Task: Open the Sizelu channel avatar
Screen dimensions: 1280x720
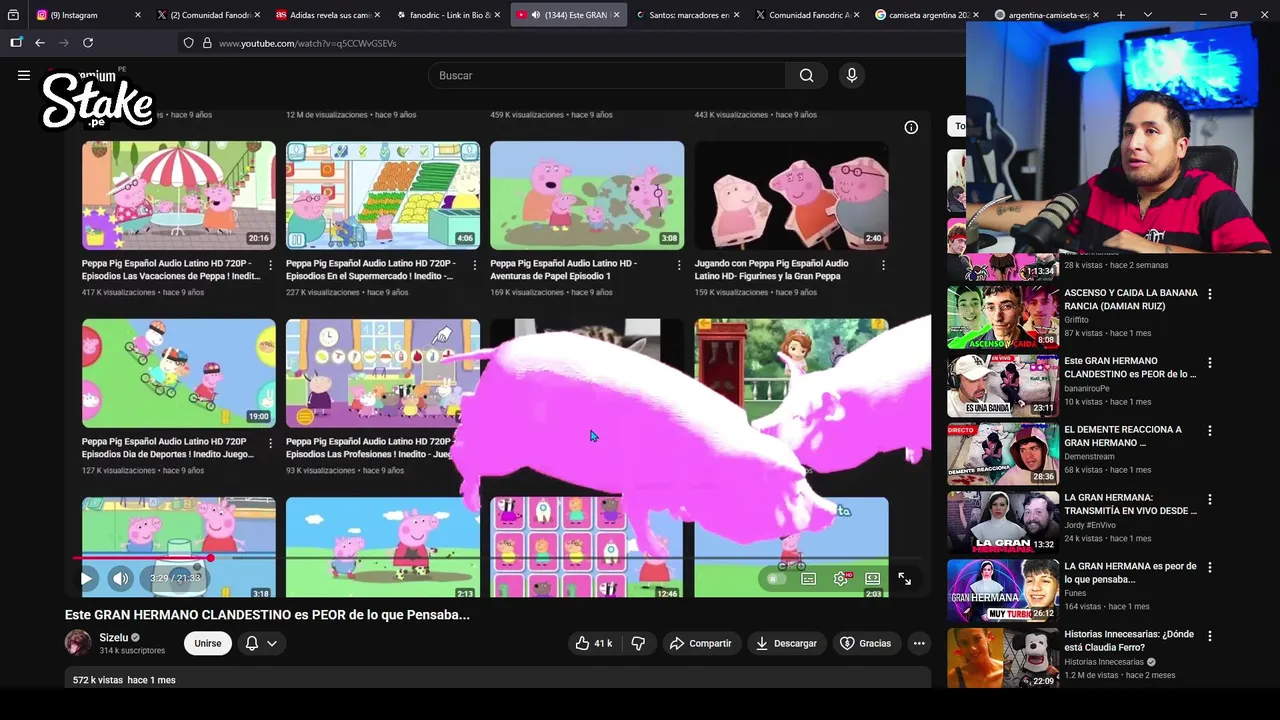Action: pos(78,643)
